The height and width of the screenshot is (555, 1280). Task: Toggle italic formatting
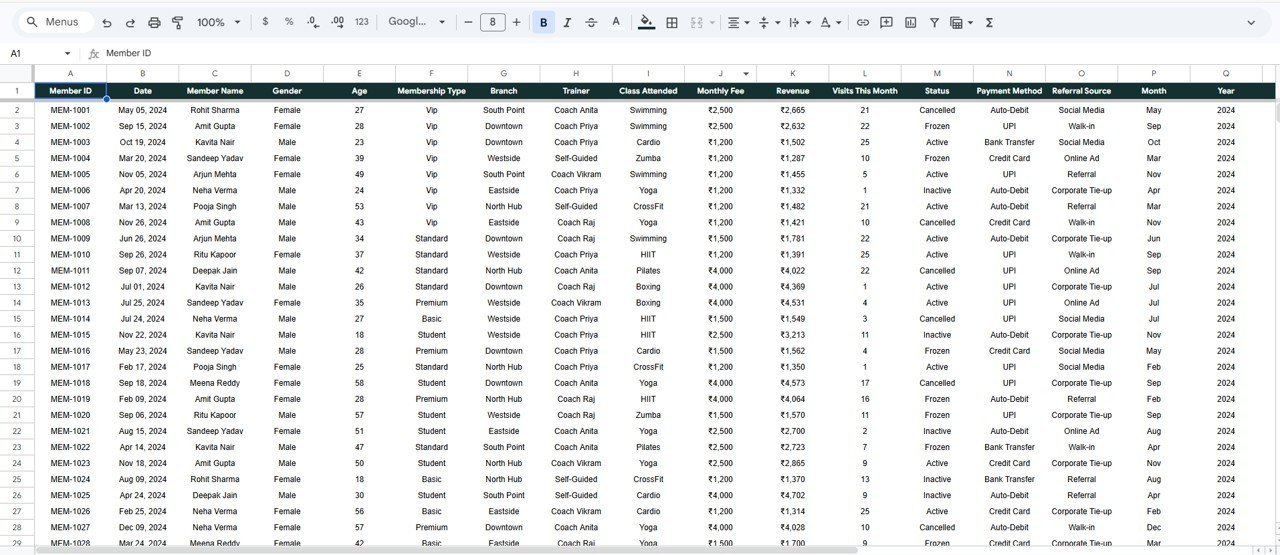point(567,22)
